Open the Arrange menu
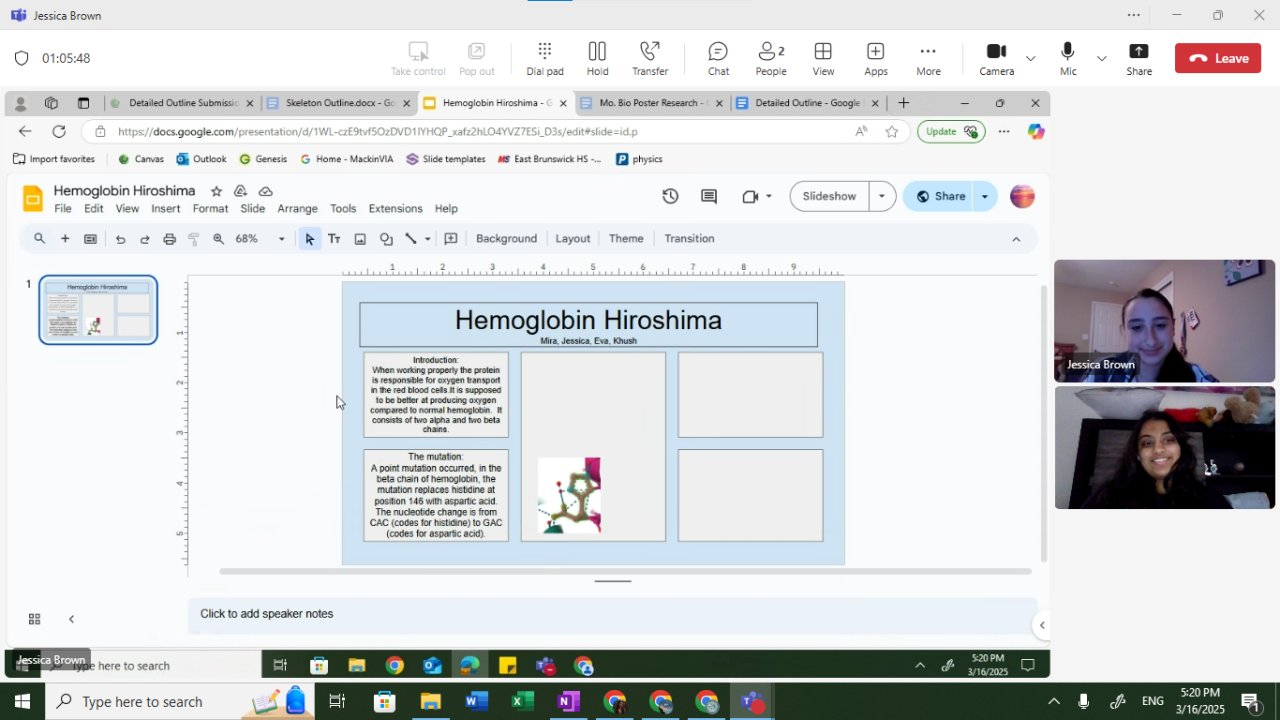Image resolution: width=1280 pixels, height=720 pixels. click(x=297, y=209)
